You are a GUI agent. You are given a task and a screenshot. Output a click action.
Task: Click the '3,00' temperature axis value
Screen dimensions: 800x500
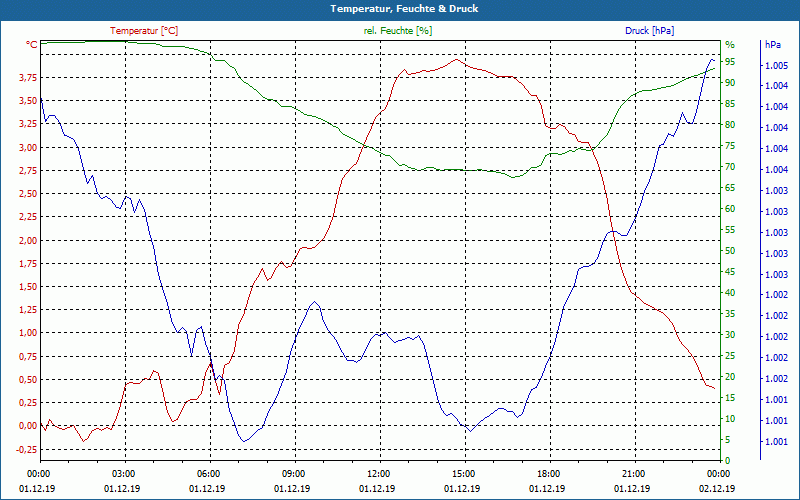tap(28, 147)
